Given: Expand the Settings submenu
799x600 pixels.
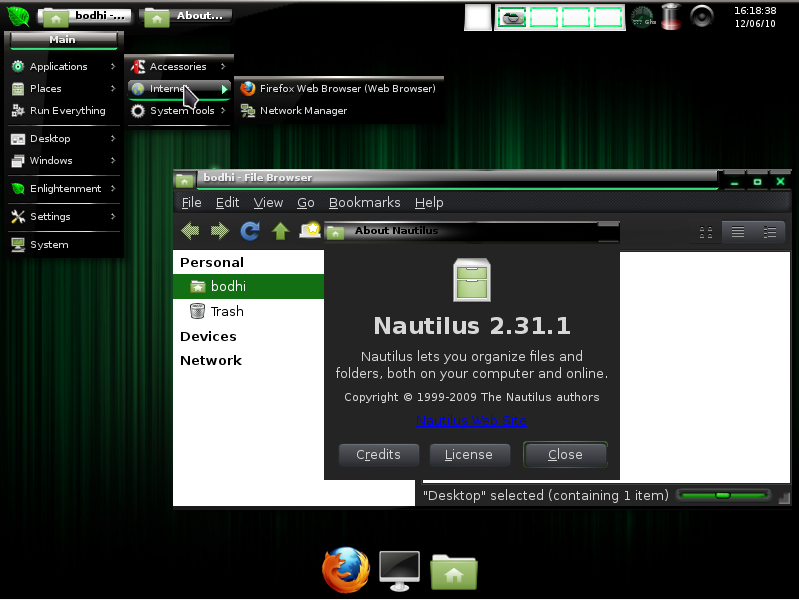Looking at the screenshot, I should [x=64, y=216].
